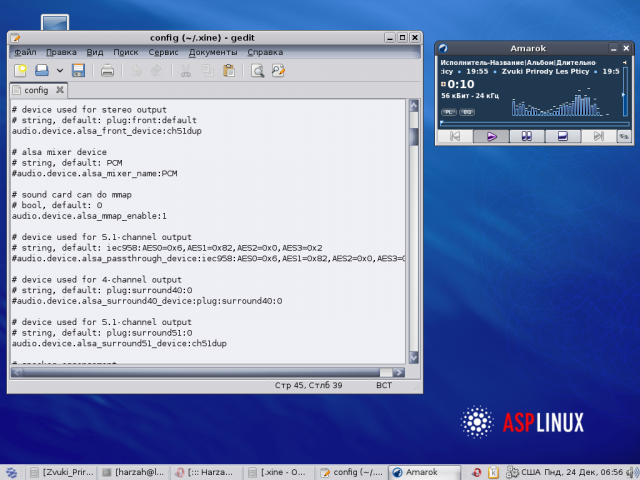Click the ВСТ insert mode indicator
This screenshot has height=480, width=640.
pos(384,385)
